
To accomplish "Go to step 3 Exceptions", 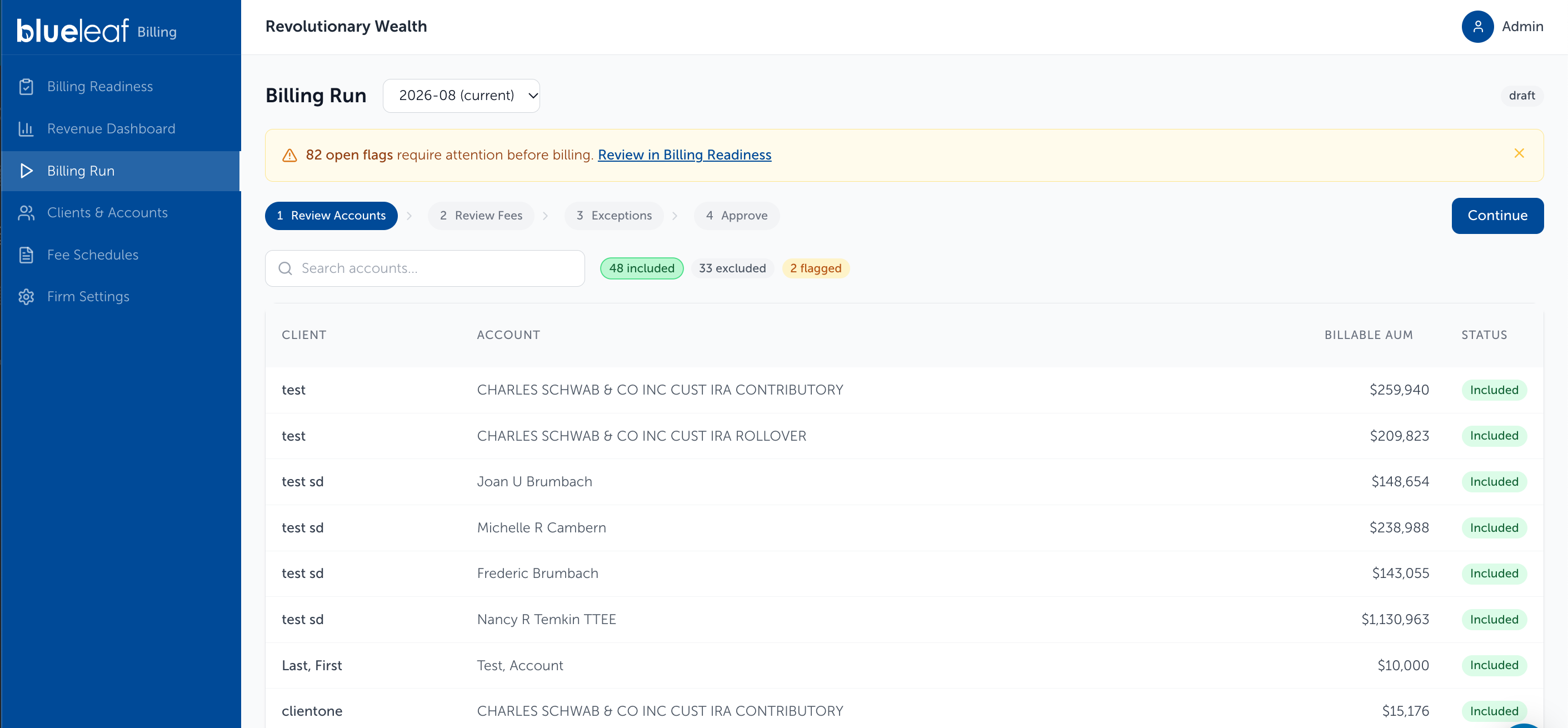I will (613, 216).
